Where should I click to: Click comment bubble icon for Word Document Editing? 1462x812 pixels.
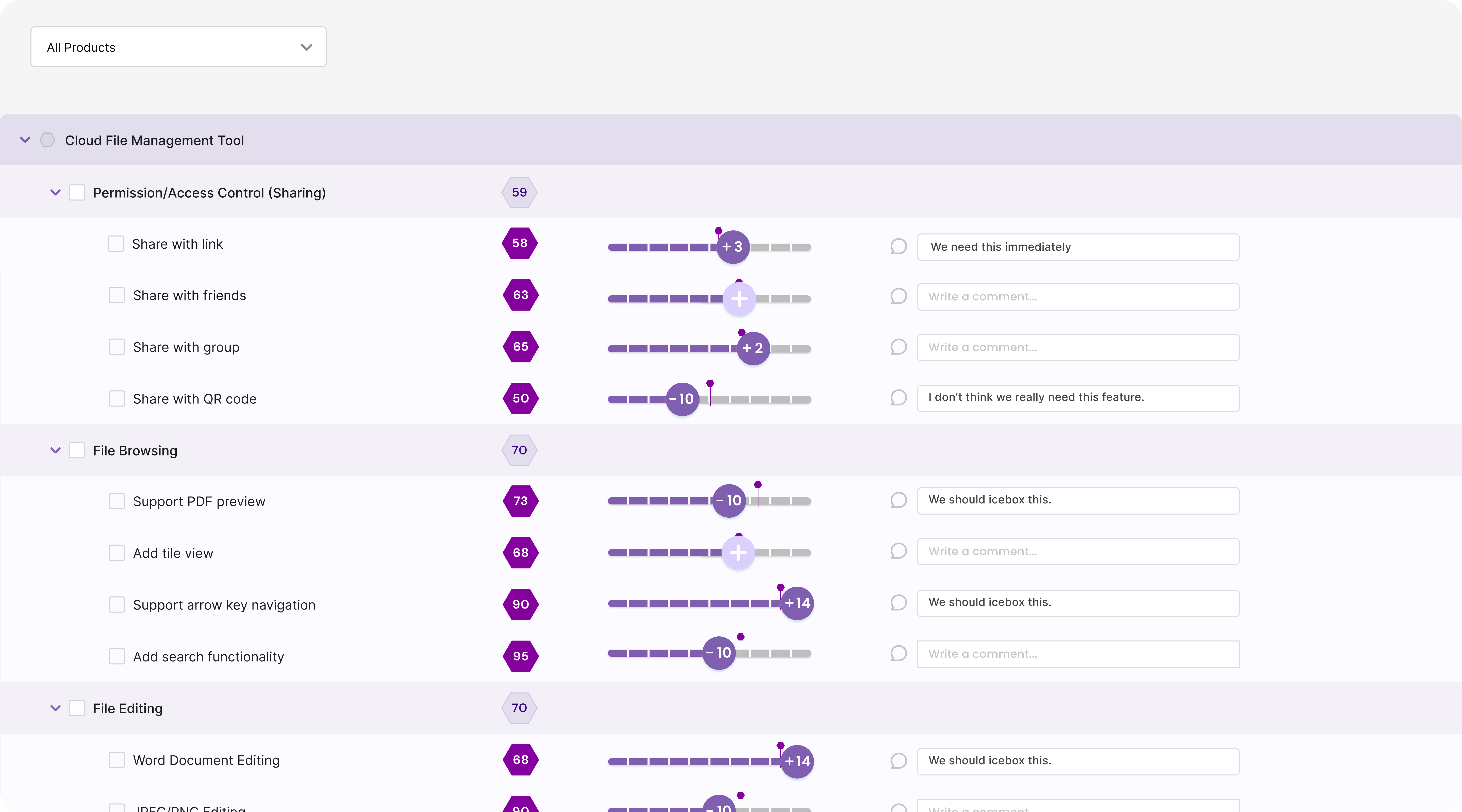tap(899, 761)
